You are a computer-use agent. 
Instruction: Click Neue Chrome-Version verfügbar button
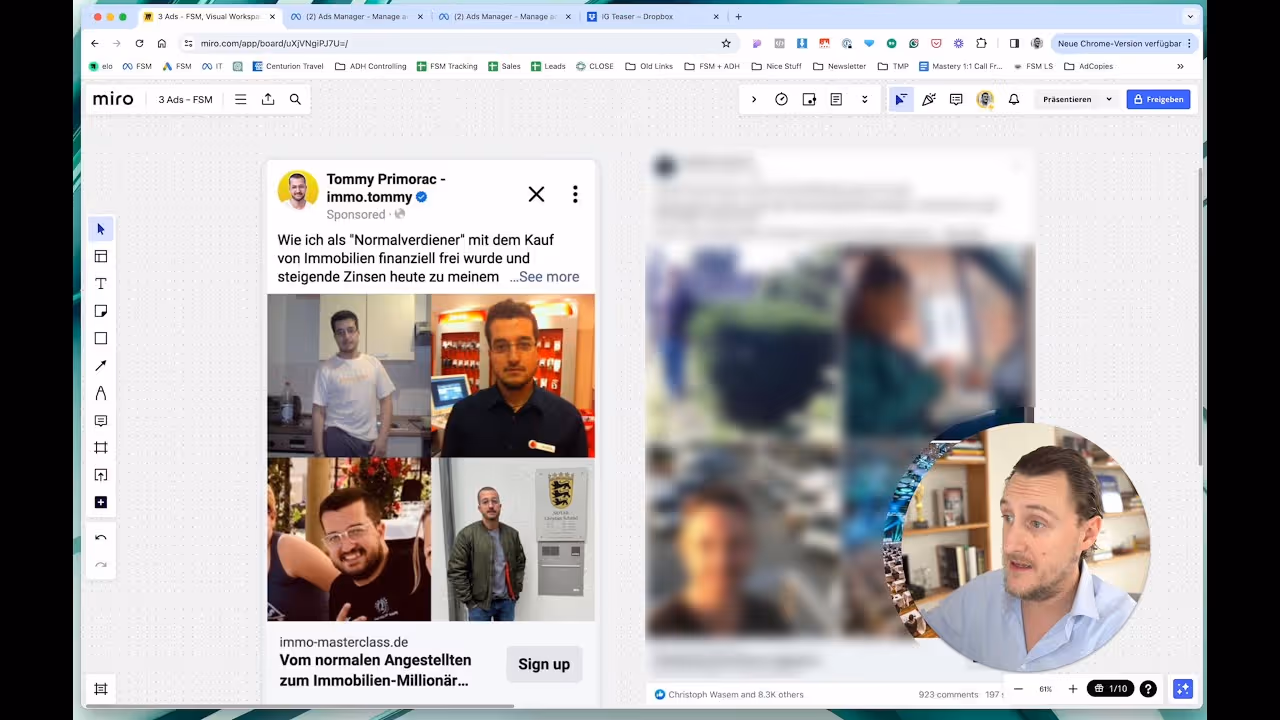tap(1123, 43)
